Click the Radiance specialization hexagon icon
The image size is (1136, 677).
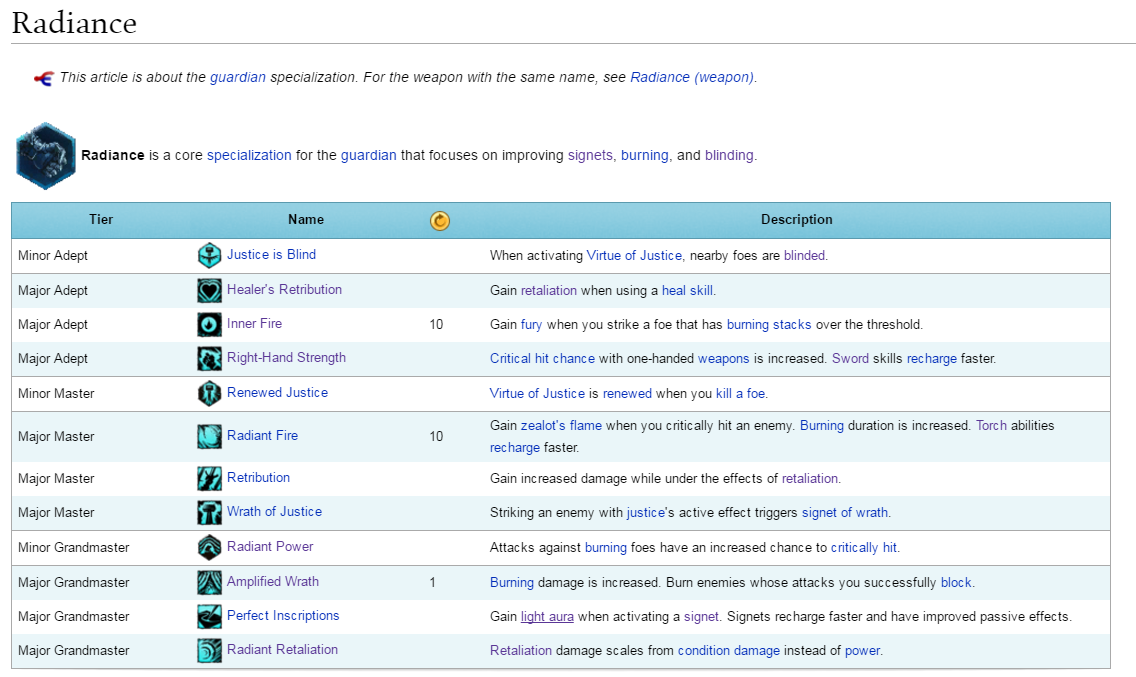tap(46, 156)
